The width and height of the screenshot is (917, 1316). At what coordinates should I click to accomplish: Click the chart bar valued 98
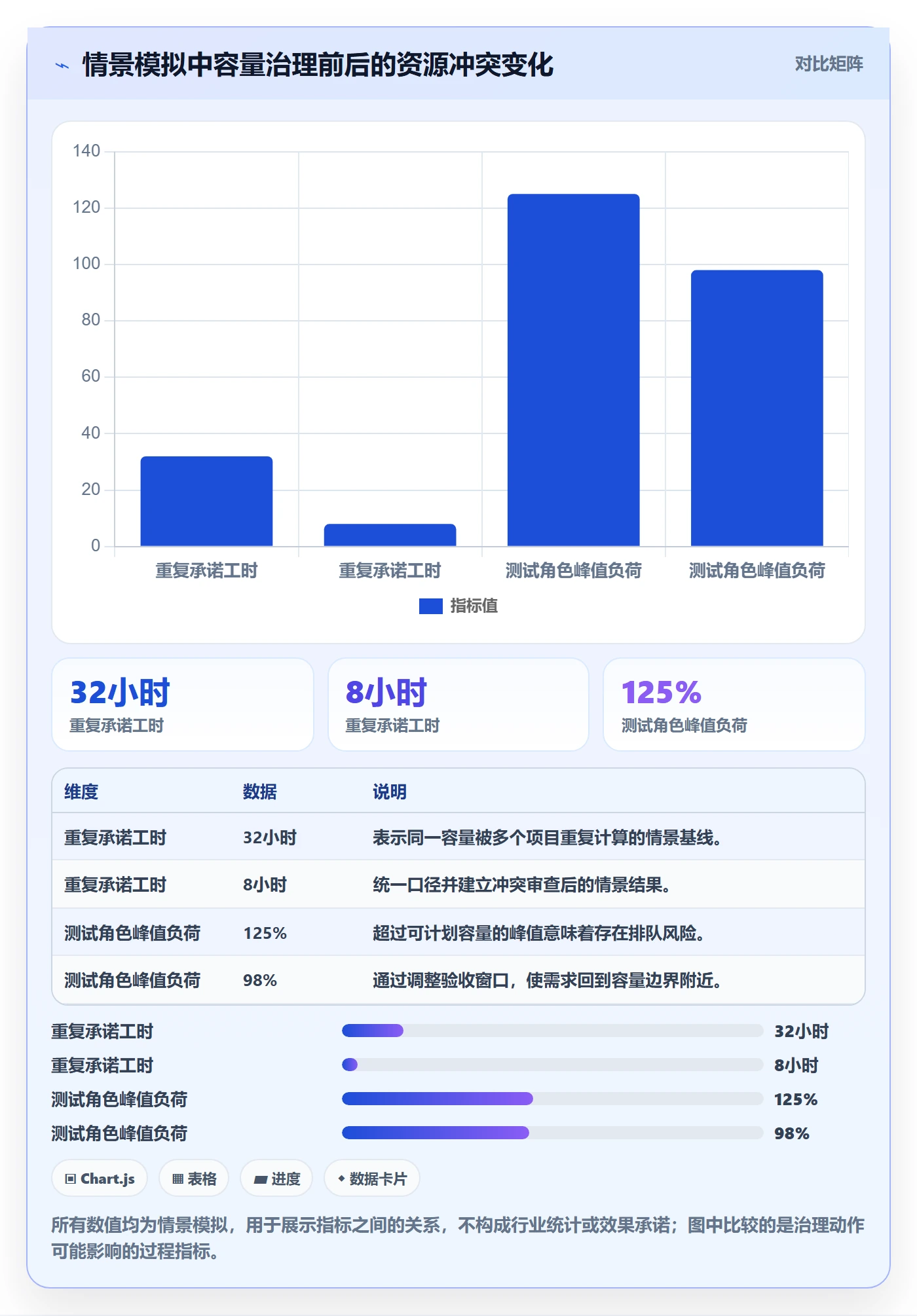757,408
